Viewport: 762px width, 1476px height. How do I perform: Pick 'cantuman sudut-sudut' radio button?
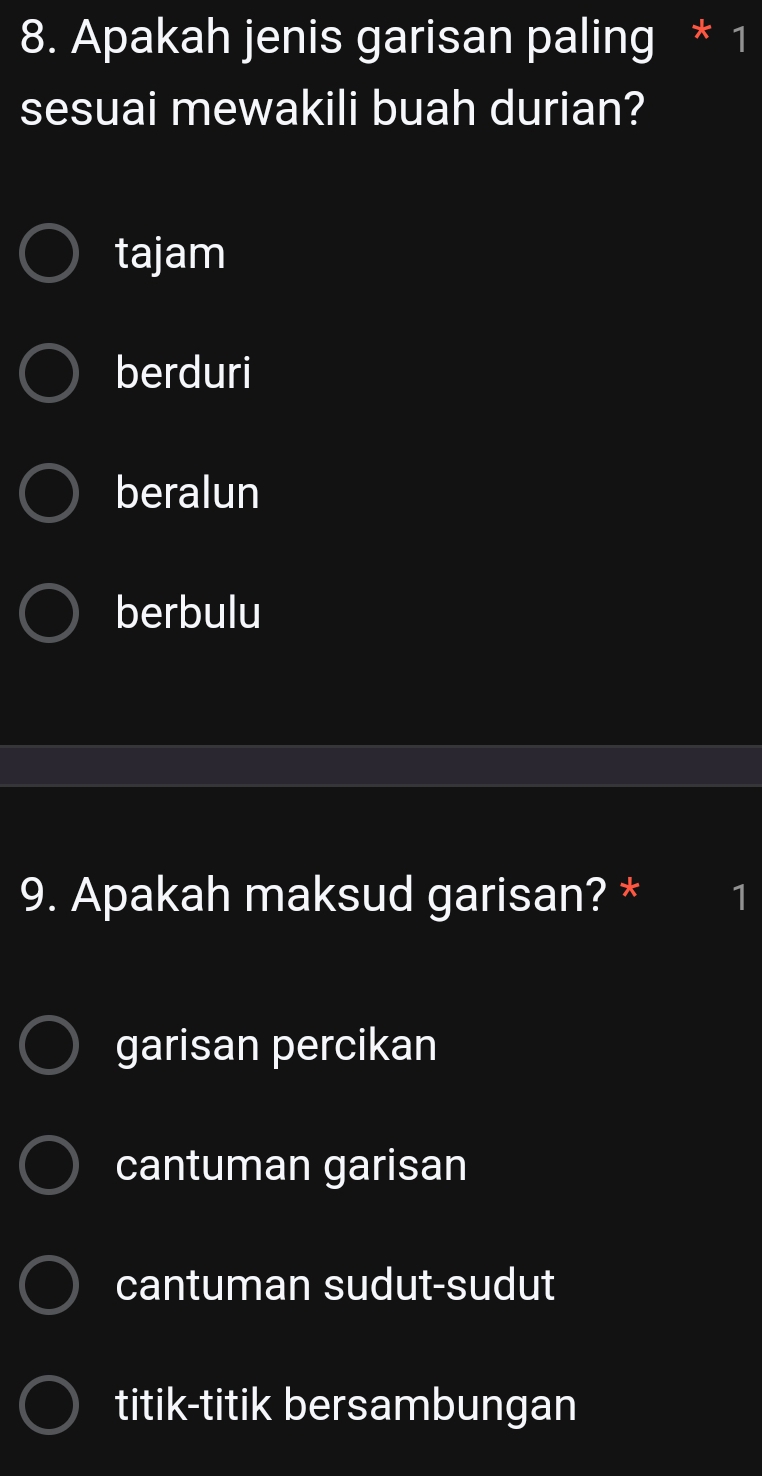tap(48, 1285)
